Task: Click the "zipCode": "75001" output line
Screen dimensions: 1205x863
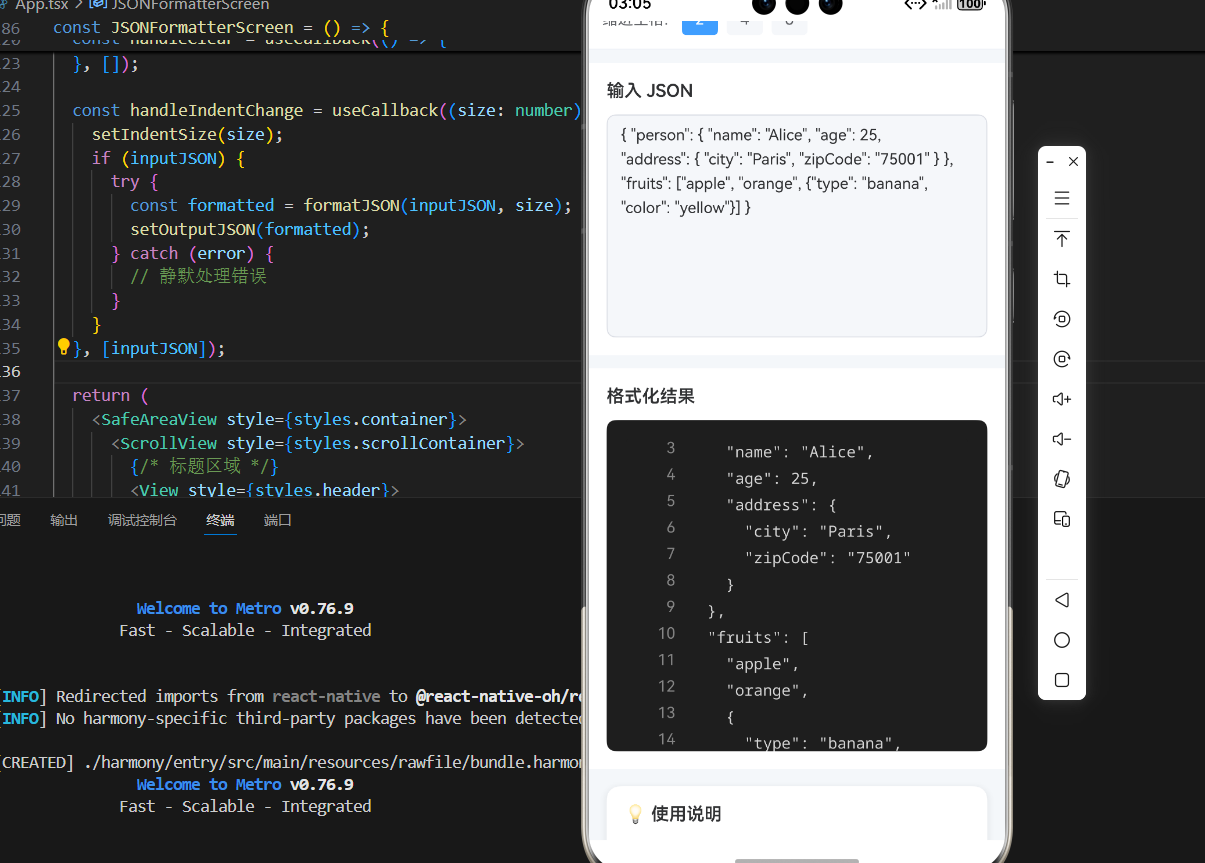Action: pyautogui.click(x=828, y=558)
